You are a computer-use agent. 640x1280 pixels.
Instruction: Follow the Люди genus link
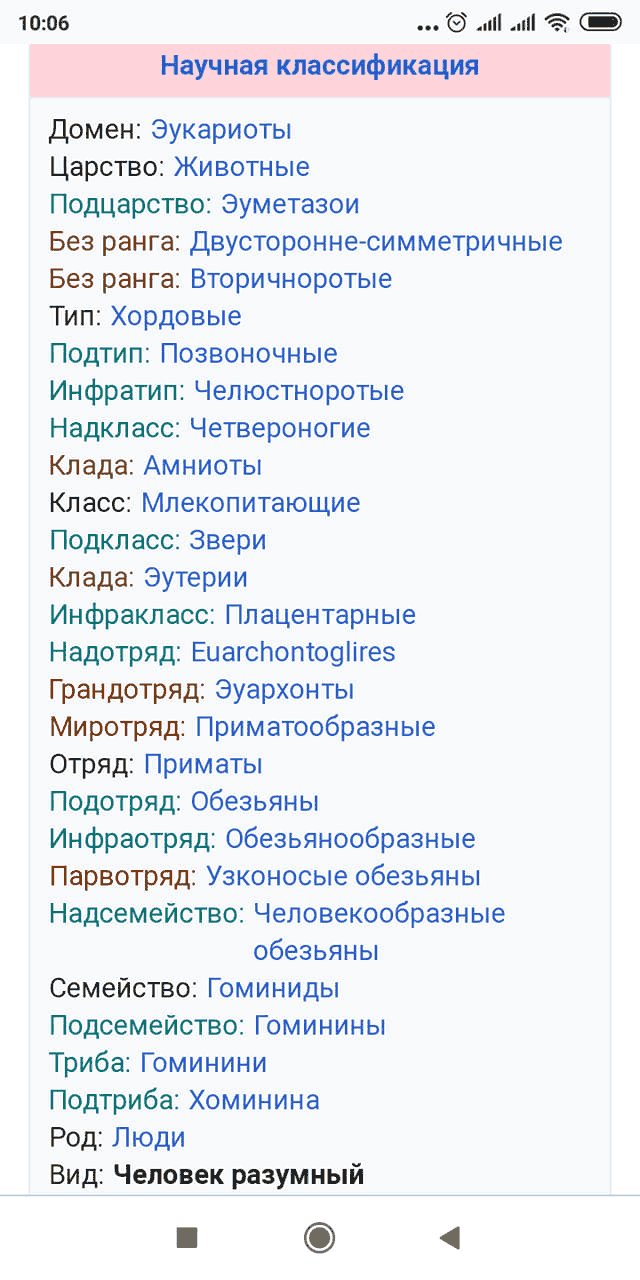click(x=149, y=1137)
